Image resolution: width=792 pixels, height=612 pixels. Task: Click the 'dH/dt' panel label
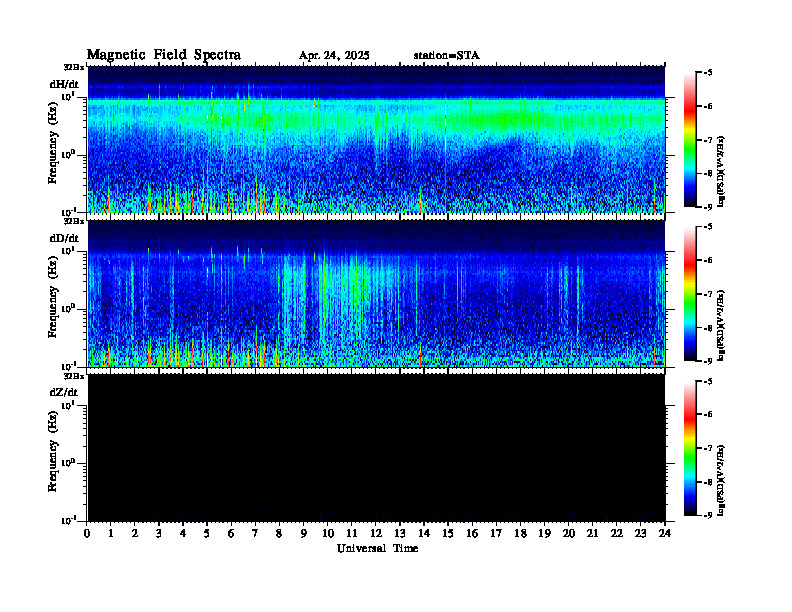64,84
